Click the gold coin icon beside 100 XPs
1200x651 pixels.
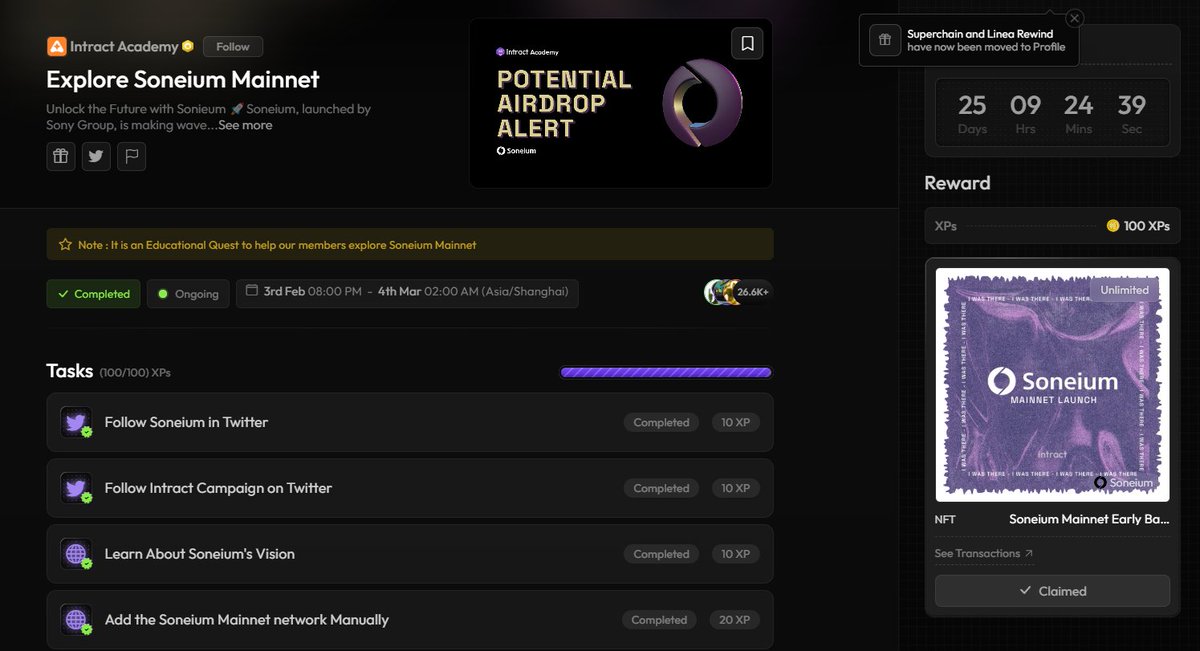1112,226
